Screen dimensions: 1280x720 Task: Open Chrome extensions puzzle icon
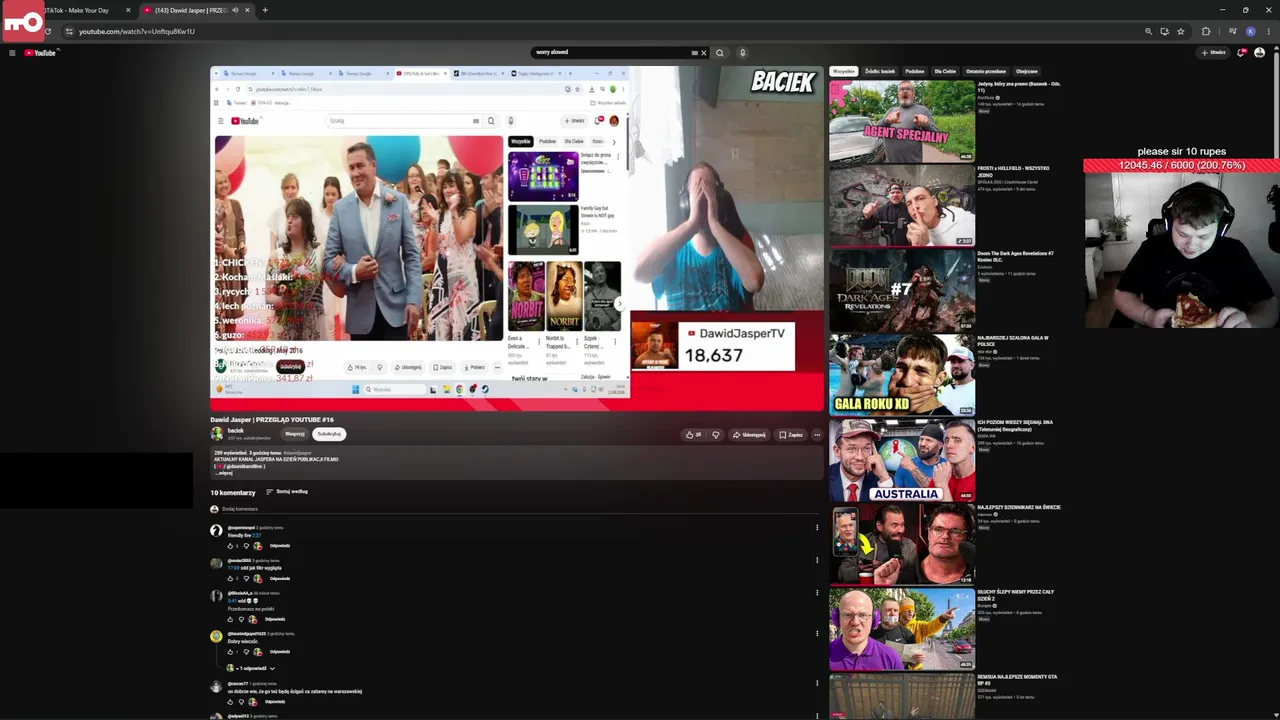click(1206, 31)
